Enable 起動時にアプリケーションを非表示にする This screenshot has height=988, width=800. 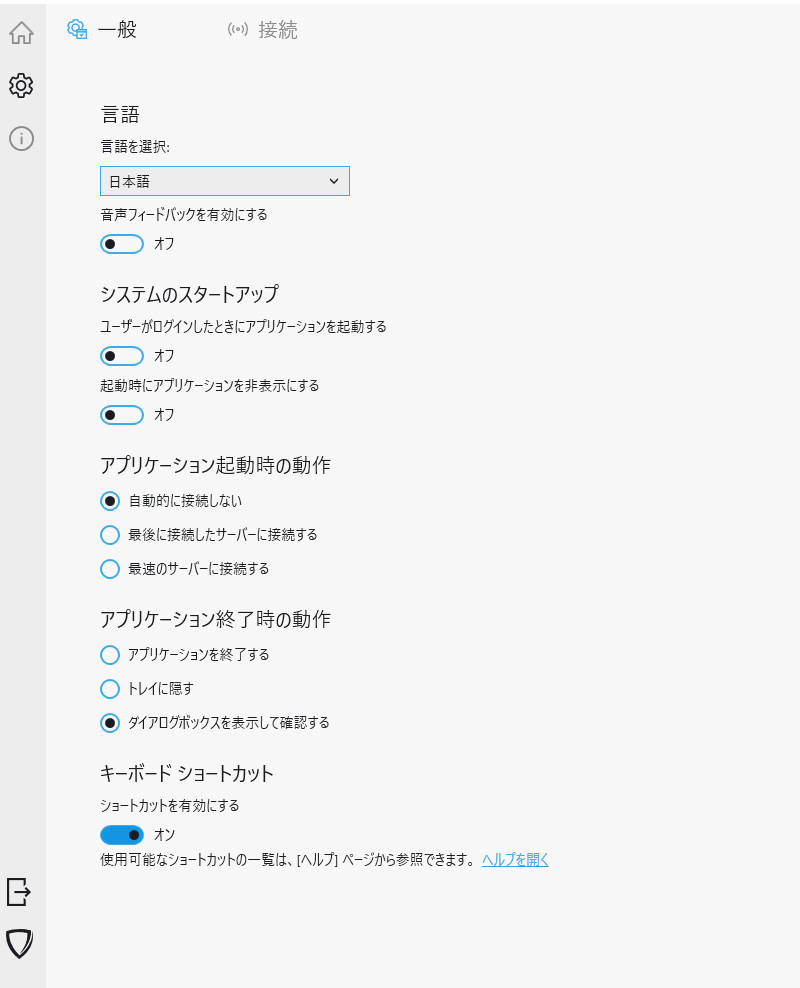[x=121, y=414]
